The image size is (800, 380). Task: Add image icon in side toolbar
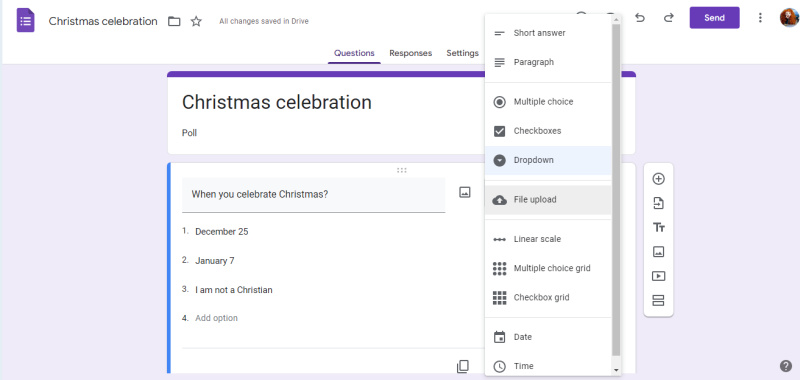tap(659, 251)
